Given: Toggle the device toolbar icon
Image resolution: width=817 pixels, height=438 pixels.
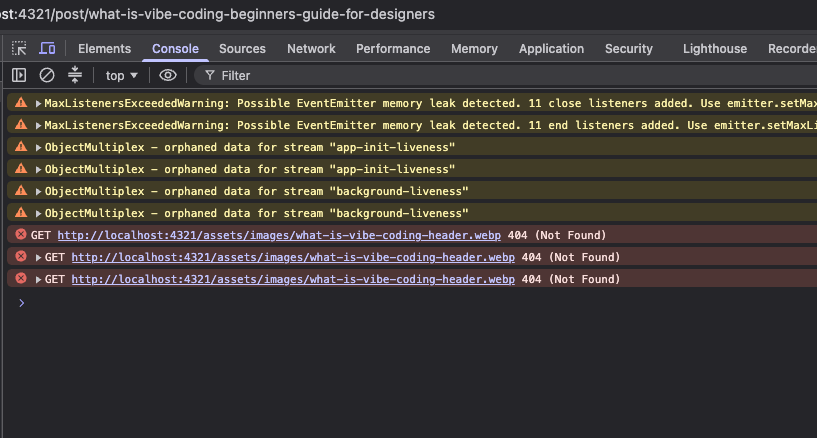Looking at the screenshot, I should 47,48.
